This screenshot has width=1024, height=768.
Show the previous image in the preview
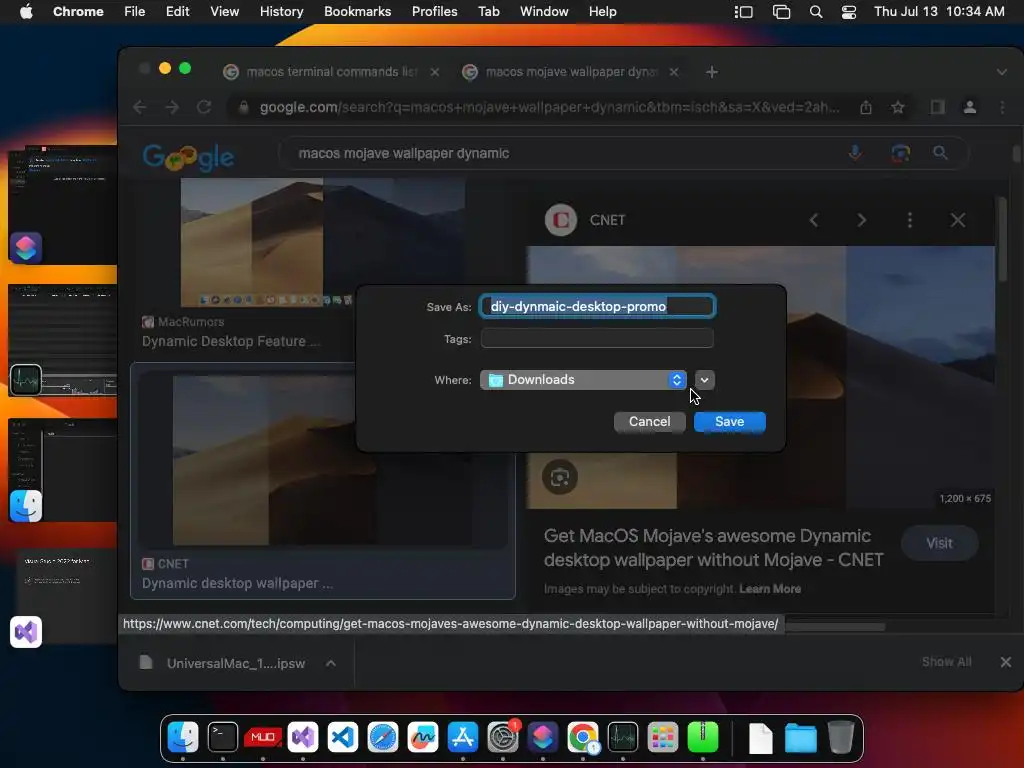814,220
